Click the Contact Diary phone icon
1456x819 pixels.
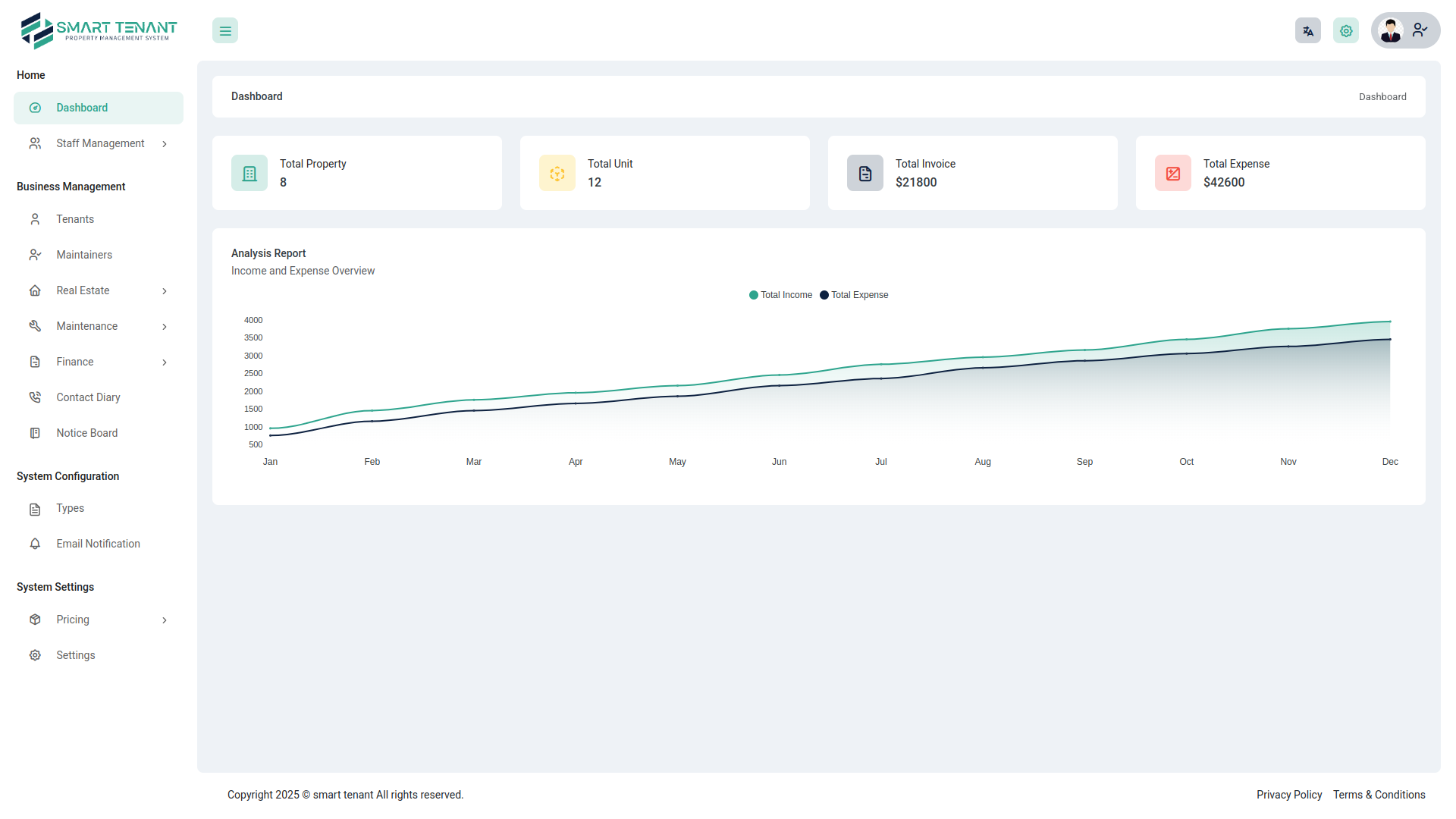coord(35,397)
